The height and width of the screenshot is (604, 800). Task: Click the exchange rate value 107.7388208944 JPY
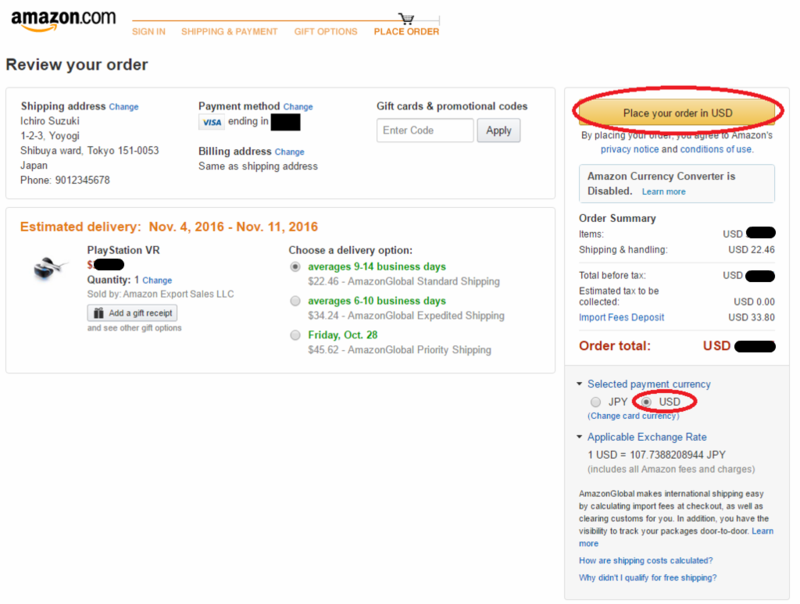(x=678, y=455)
